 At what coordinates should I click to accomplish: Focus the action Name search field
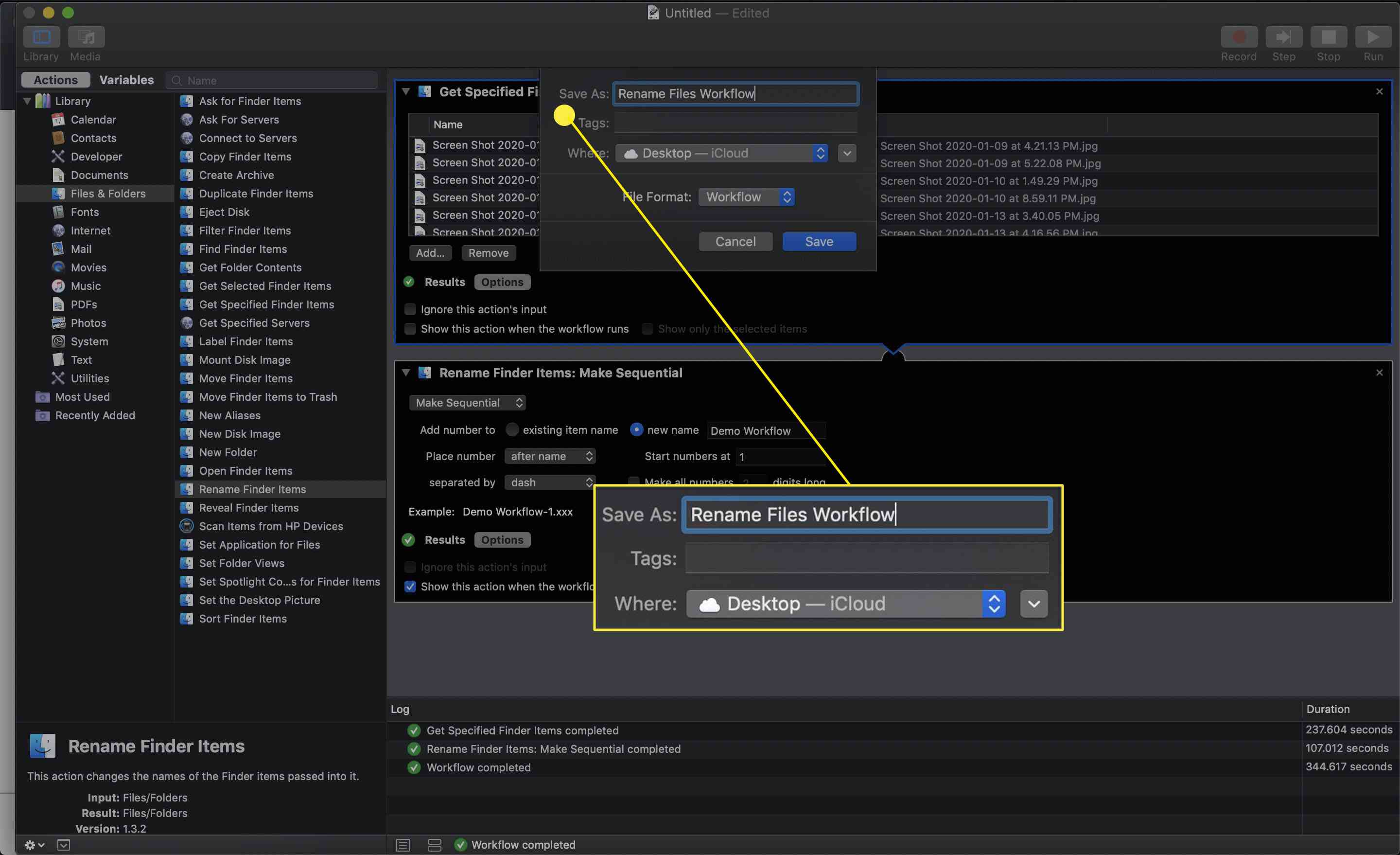click(x=272, y=80)
